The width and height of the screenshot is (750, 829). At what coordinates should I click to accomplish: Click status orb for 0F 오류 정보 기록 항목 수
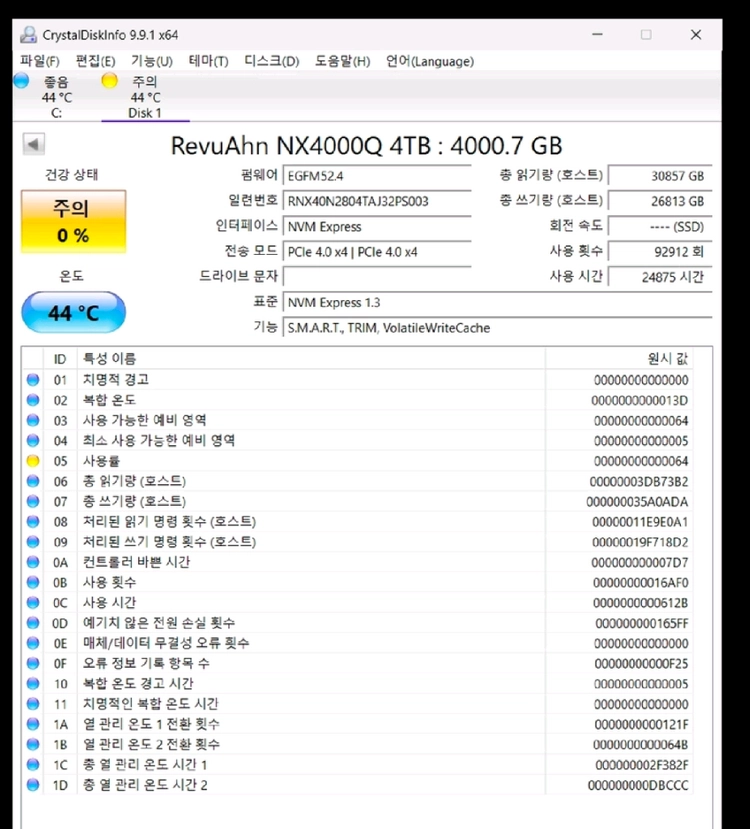tap(33, 663)
